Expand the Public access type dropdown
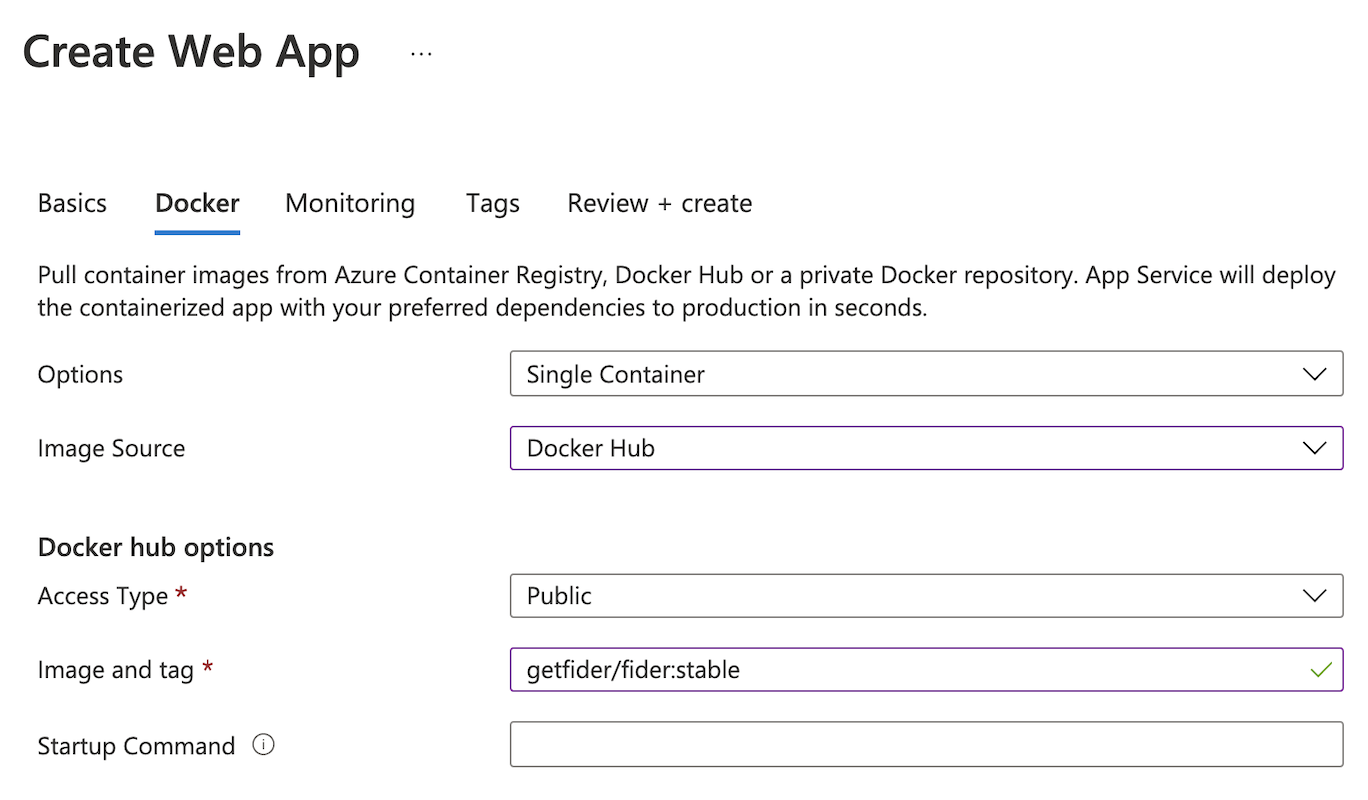 [900, 596]
